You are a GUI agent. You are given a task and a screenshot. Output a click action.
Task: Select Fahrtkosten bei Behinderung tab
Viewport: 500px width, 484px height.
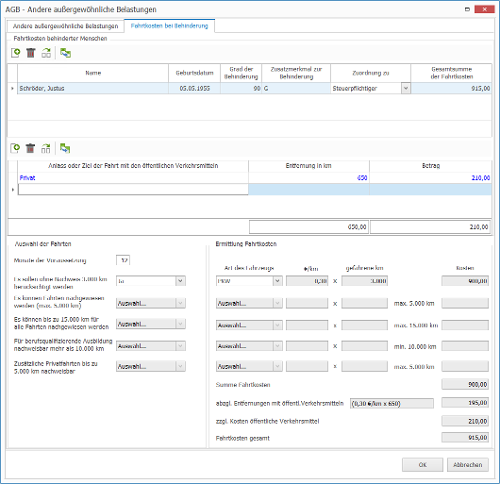click(x=169, y=26)
